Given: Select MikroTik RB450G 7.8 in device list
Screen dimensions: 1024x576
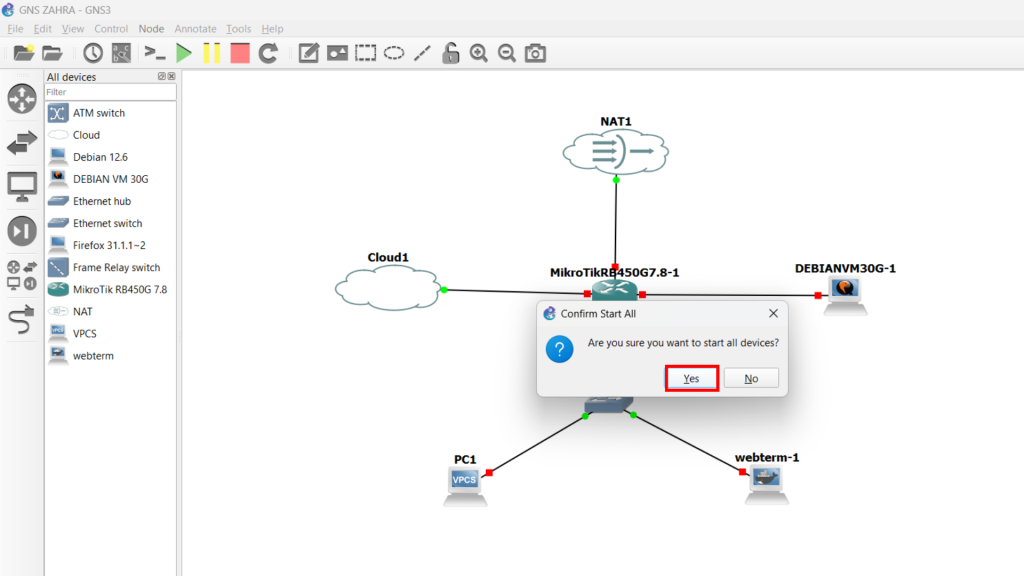Looking at the screenshot, I should [x=119, y=289].
